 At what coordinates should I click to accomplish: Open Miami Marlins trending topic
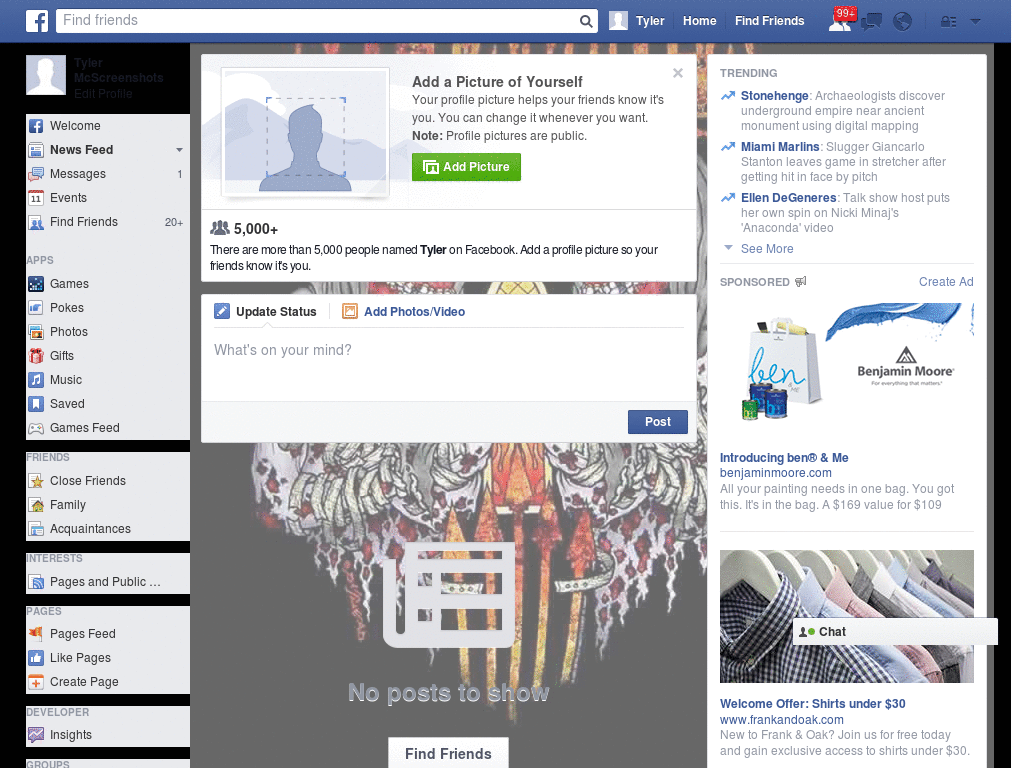780,147
